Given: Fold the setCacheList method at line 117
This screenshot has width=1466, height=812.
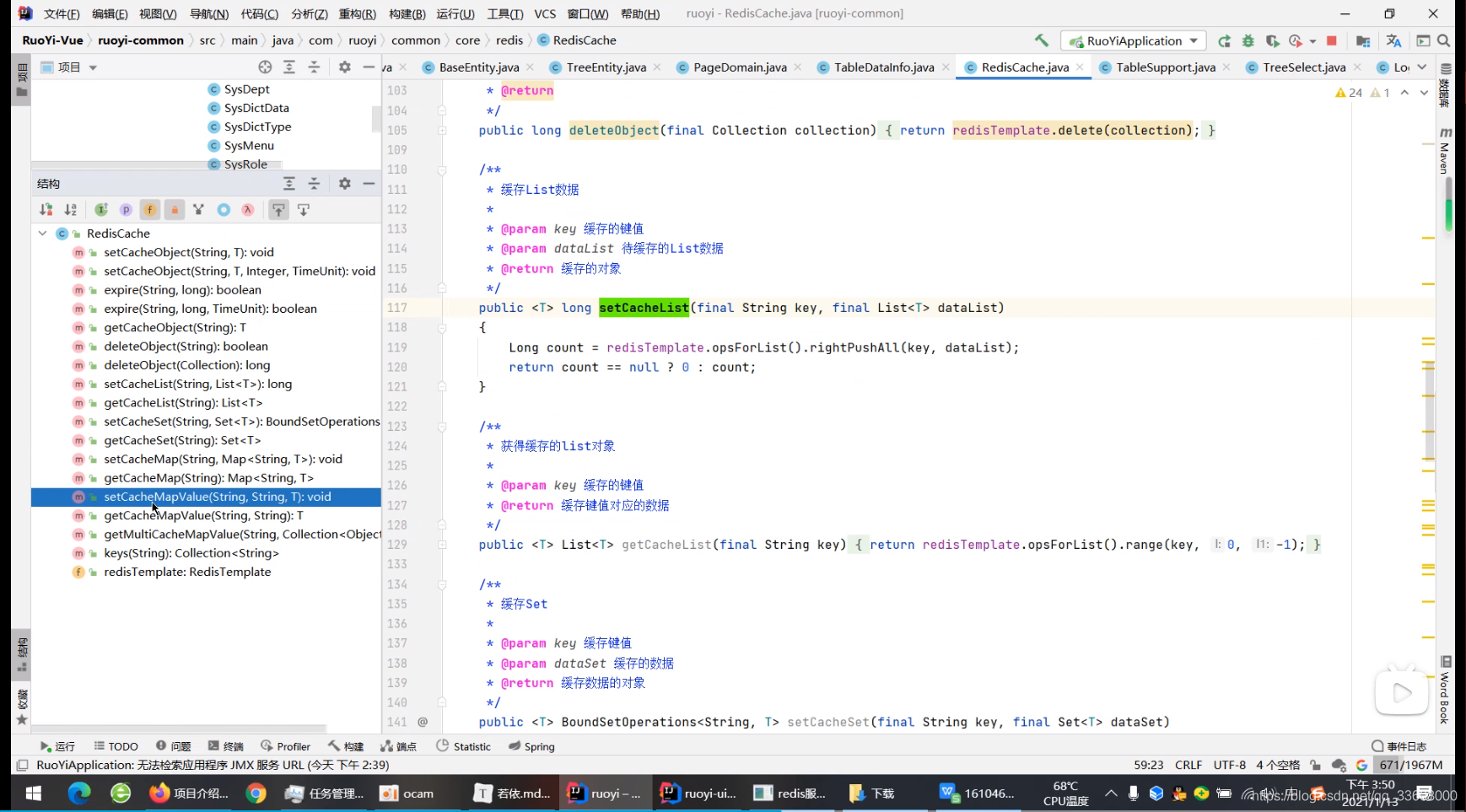Looking at the screenshot, I should click(x=442, y=327).
